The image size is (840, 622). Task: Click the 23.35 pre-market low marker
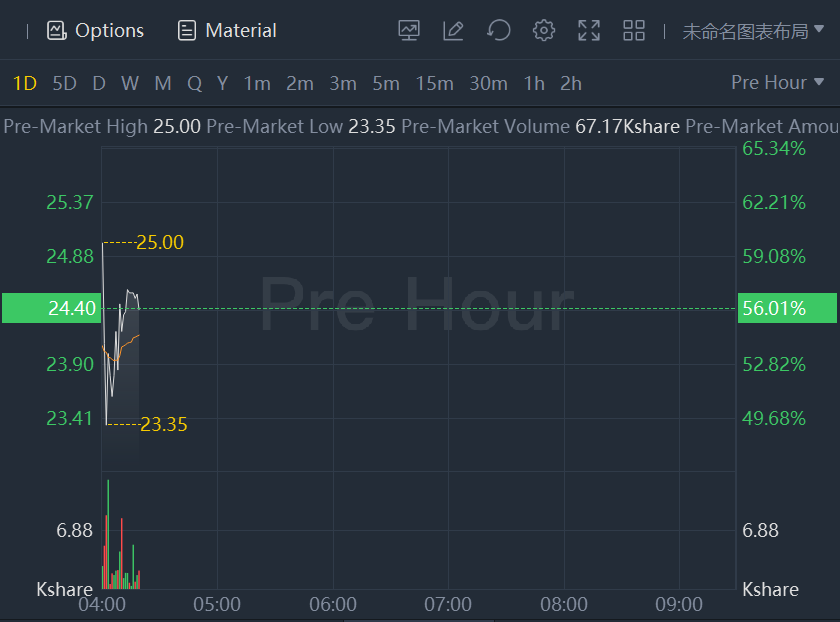[163, 425]
